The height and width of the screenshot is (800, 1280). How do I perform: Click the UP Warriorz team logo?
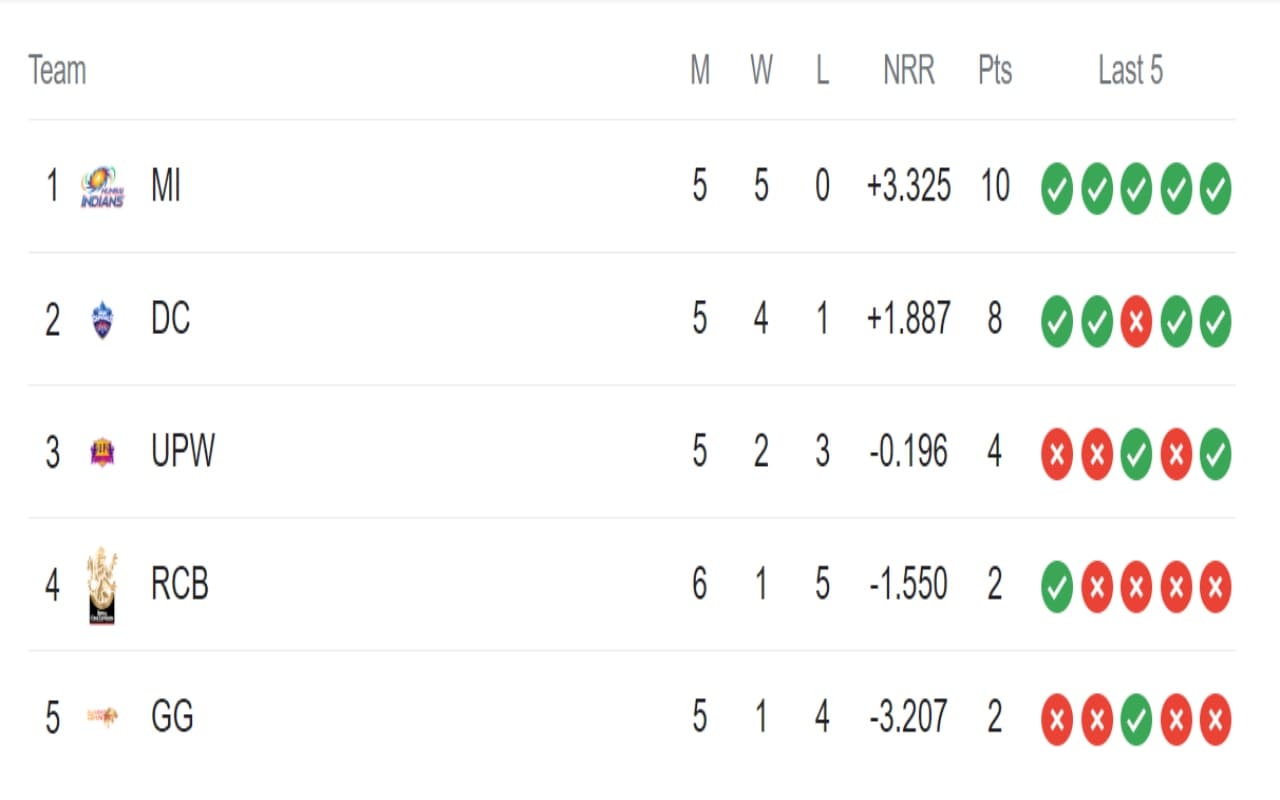click(102, 452)
